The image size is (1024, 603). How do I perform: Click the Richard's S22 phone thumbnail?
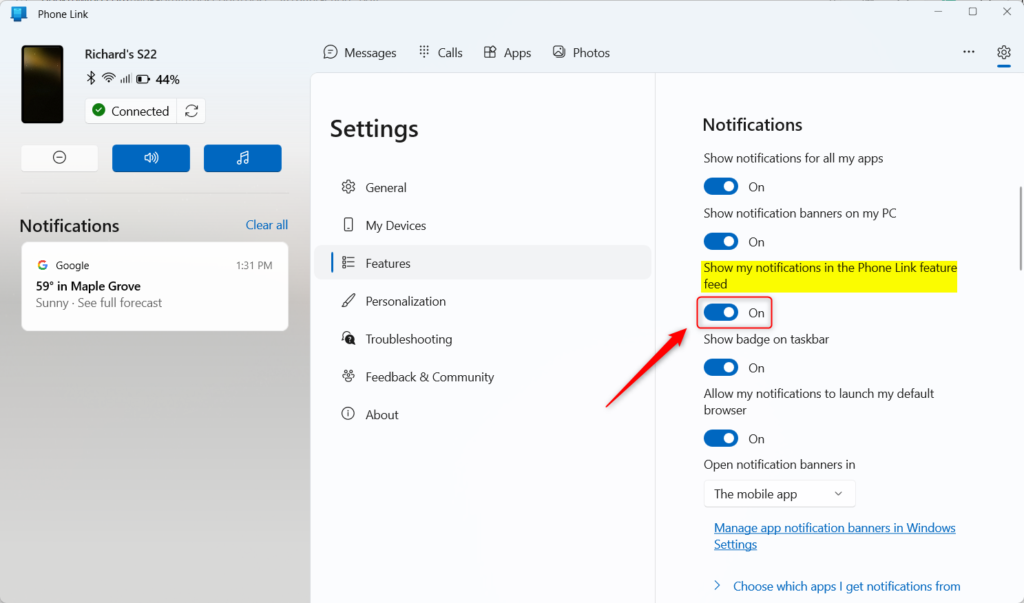pos(42,84)
